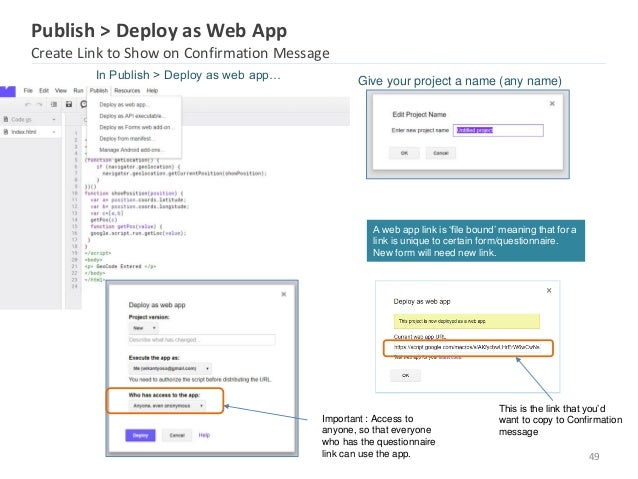Choose Deploy from manifest... entry
Viewport: 638px width, 479px height.
(126, 138)
